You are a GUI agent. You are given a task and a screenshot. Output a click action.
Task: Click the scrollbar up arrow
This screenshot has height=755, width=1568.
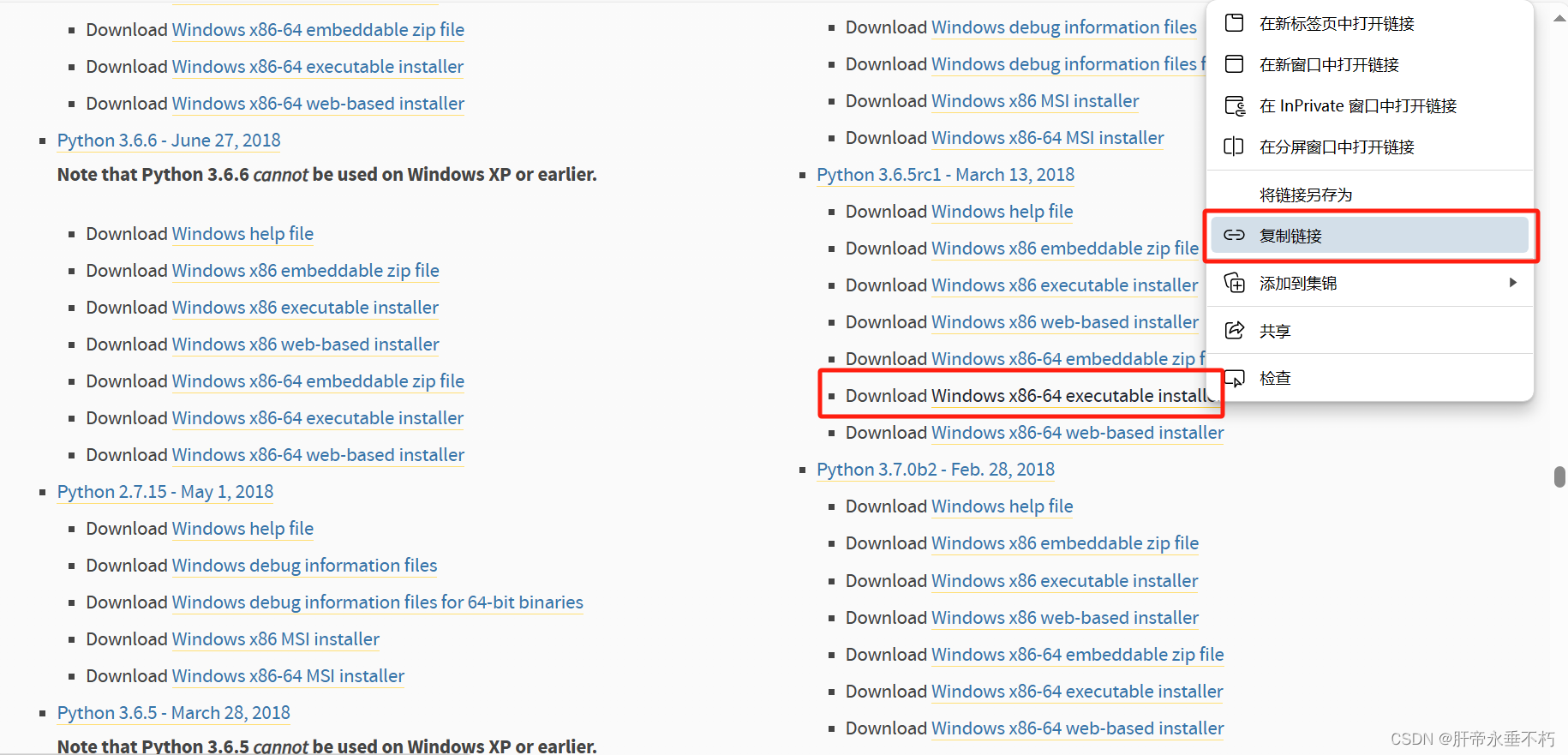[1559, 18]
